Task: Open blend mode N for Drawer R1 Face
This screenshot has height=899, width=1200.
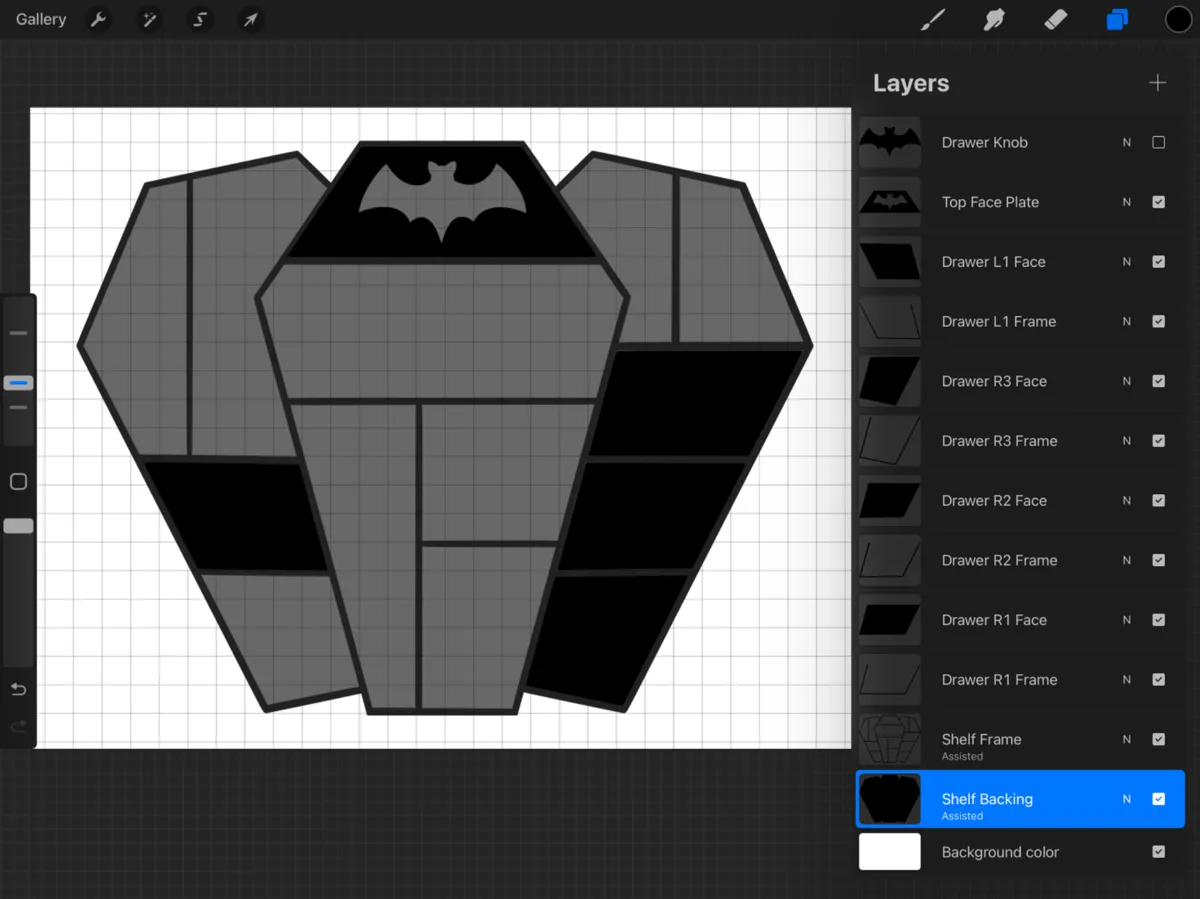Action: [x=1127, y=620]
